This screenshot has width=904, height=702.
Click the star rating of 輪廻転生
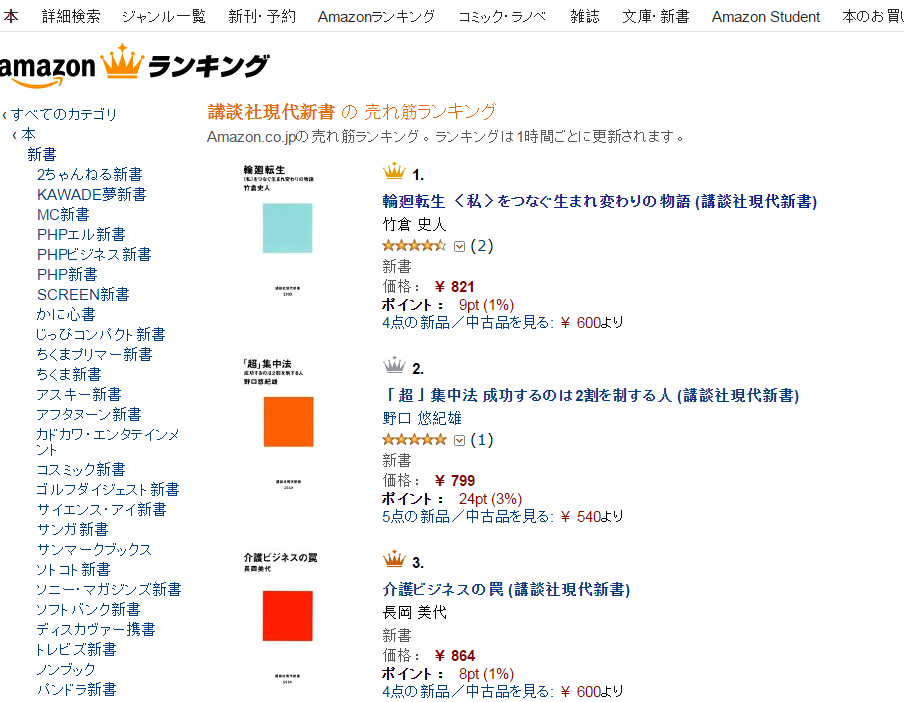(414, 246)
